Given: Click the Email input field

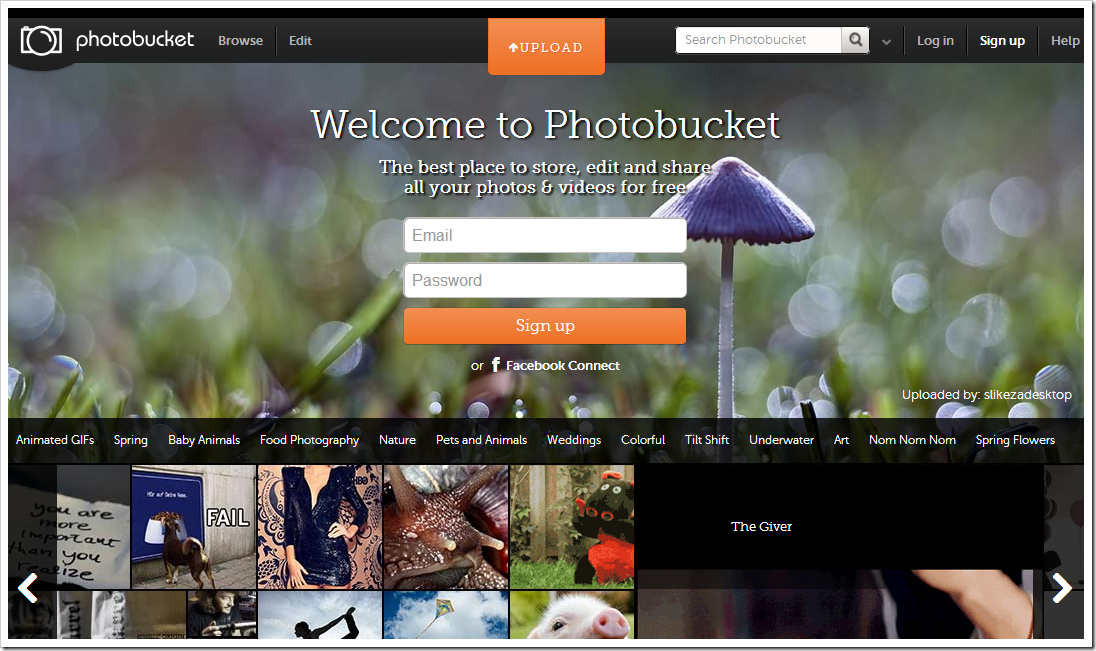Looking at the screenshot, I should tap(545, 236).
